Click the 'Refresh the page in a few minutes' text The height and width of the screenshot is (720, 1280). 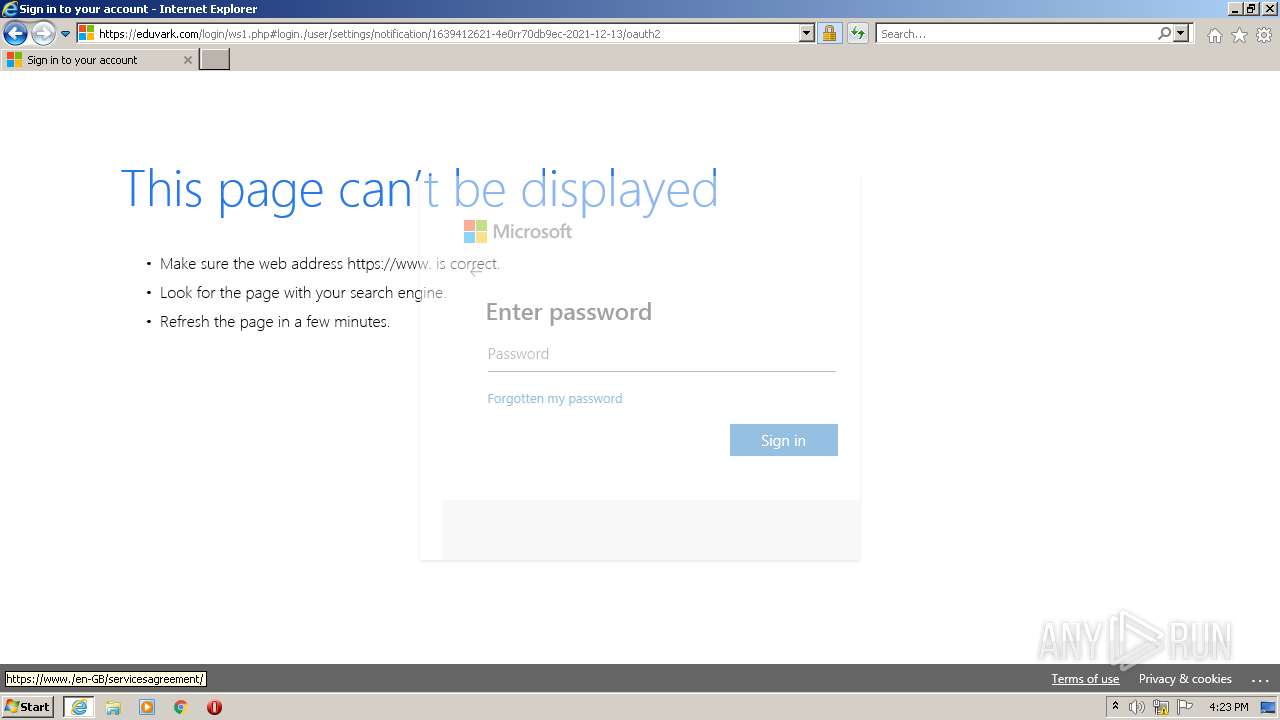(x=275, y=322)
